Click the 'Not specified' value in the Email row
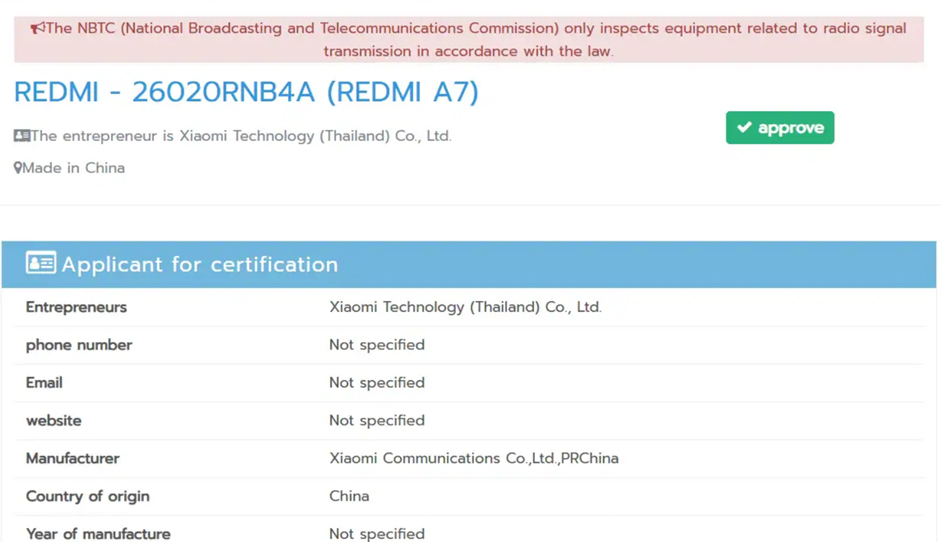Viewport: 942px width, 542px height. (377, 383)
